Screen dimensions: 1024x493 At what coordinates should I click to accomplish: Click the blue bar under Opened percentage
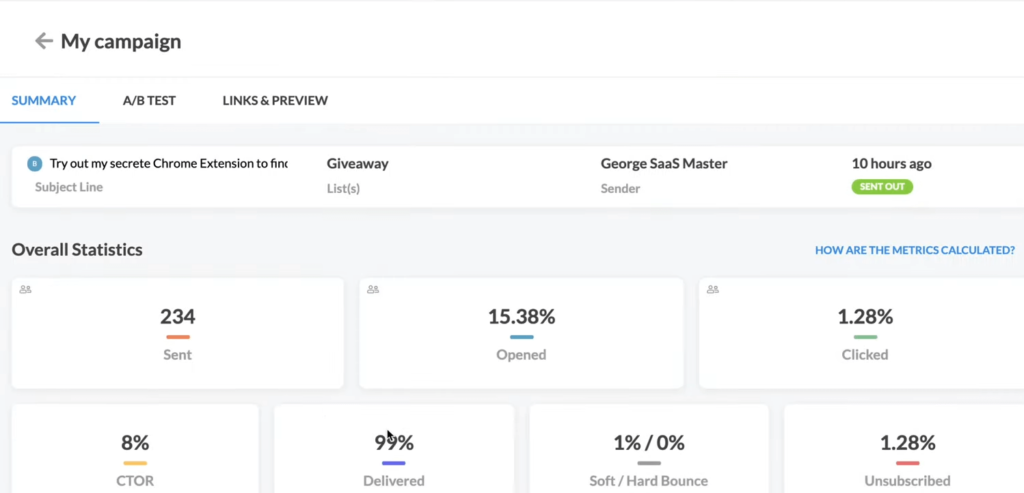pyautogui.click(x=521, y=337)
